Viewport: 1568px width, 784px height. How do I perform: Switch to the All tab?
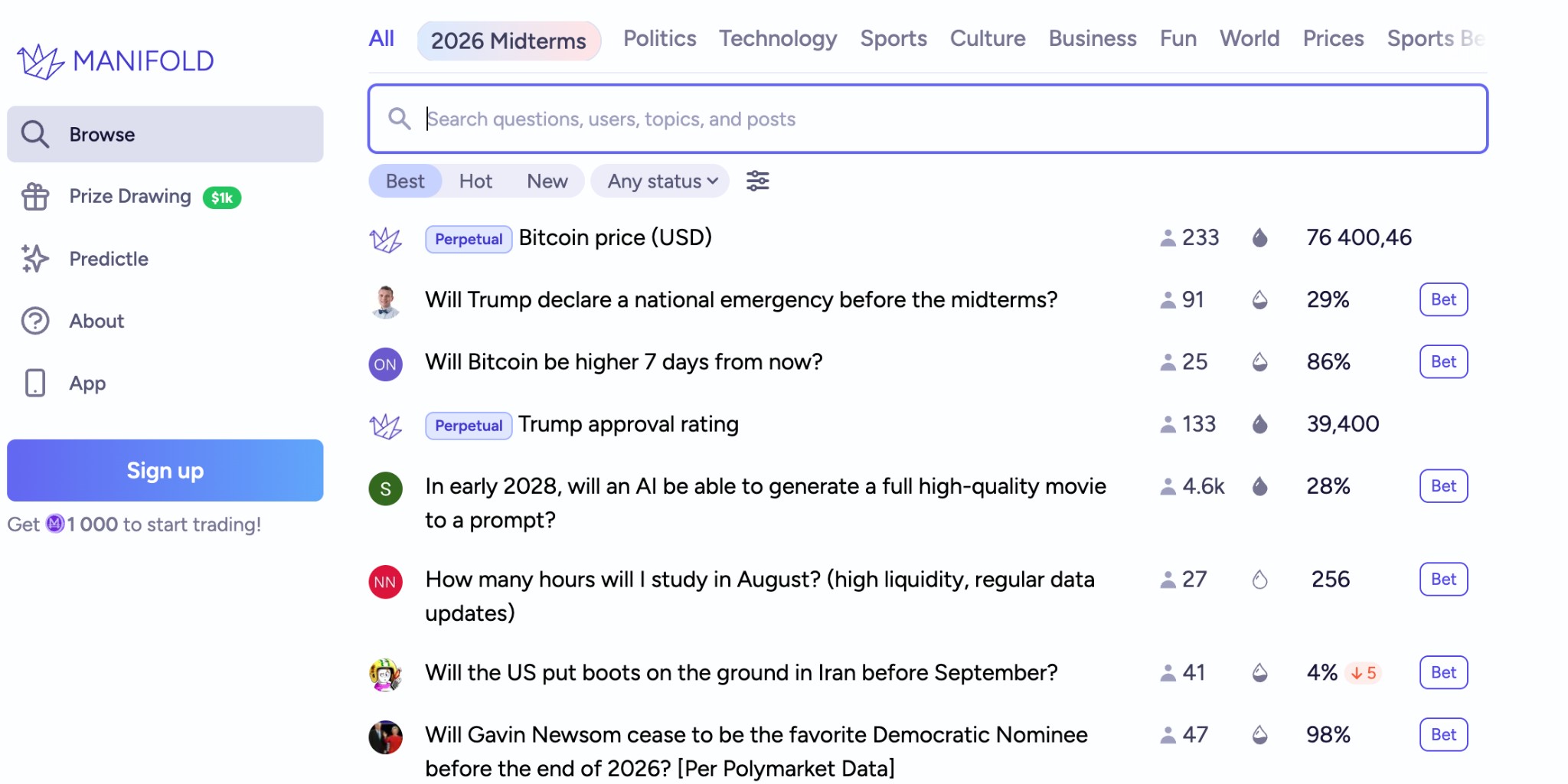[381, 38]
